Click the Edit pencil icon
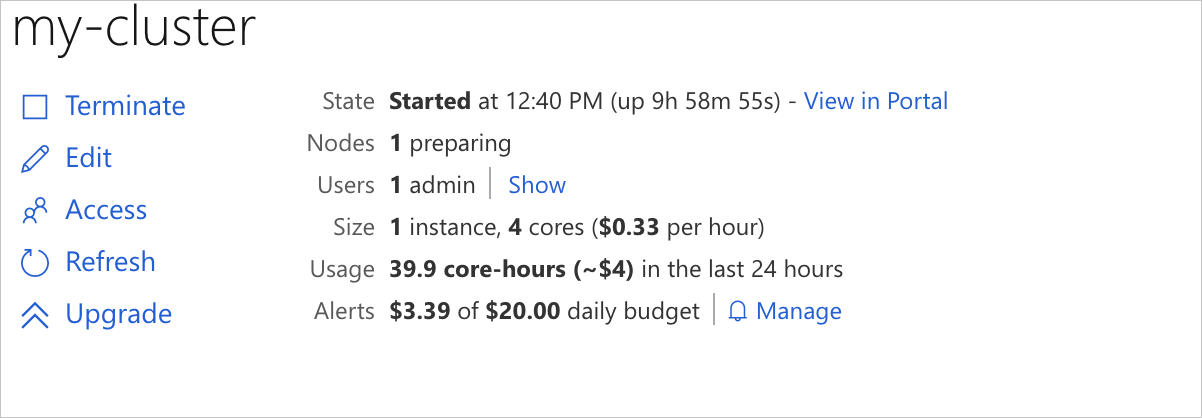 click(35, 159)
